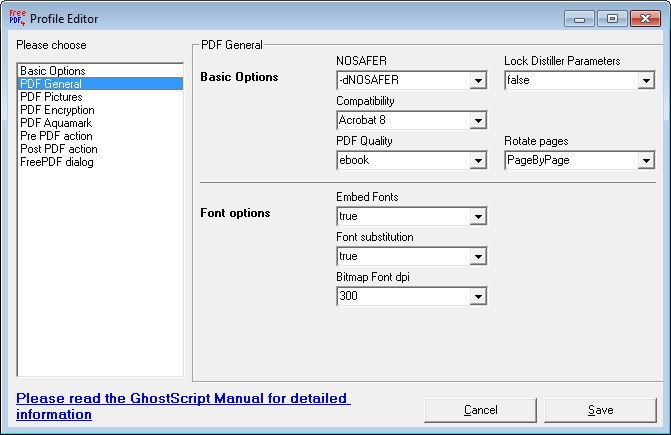This screenshot has width=671, height=435.
Task: Open the Bitmap Font dpi dropdown
Action: coord(478,296)
